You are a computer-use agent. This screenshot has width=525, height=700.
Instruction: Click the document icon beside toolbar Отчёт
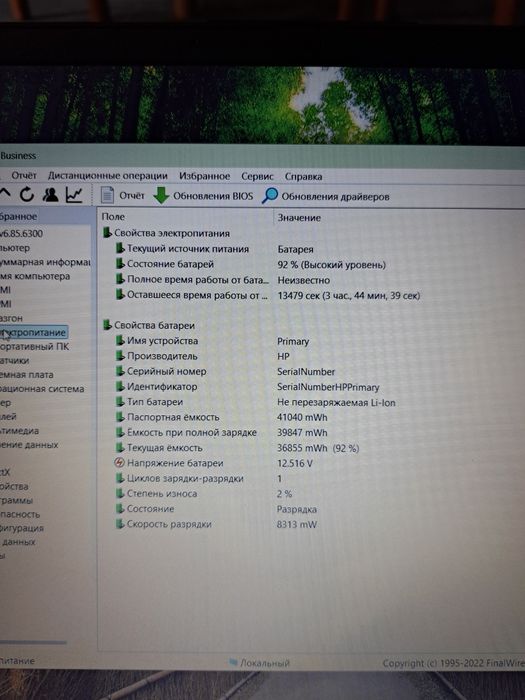click(107, 195)
